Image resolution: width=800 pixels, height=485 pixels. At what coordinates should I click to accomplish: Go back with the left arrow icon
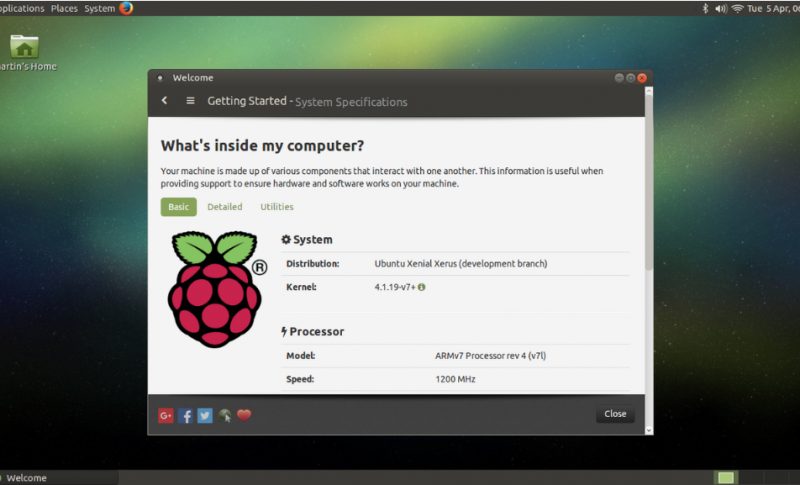(164, 100)
